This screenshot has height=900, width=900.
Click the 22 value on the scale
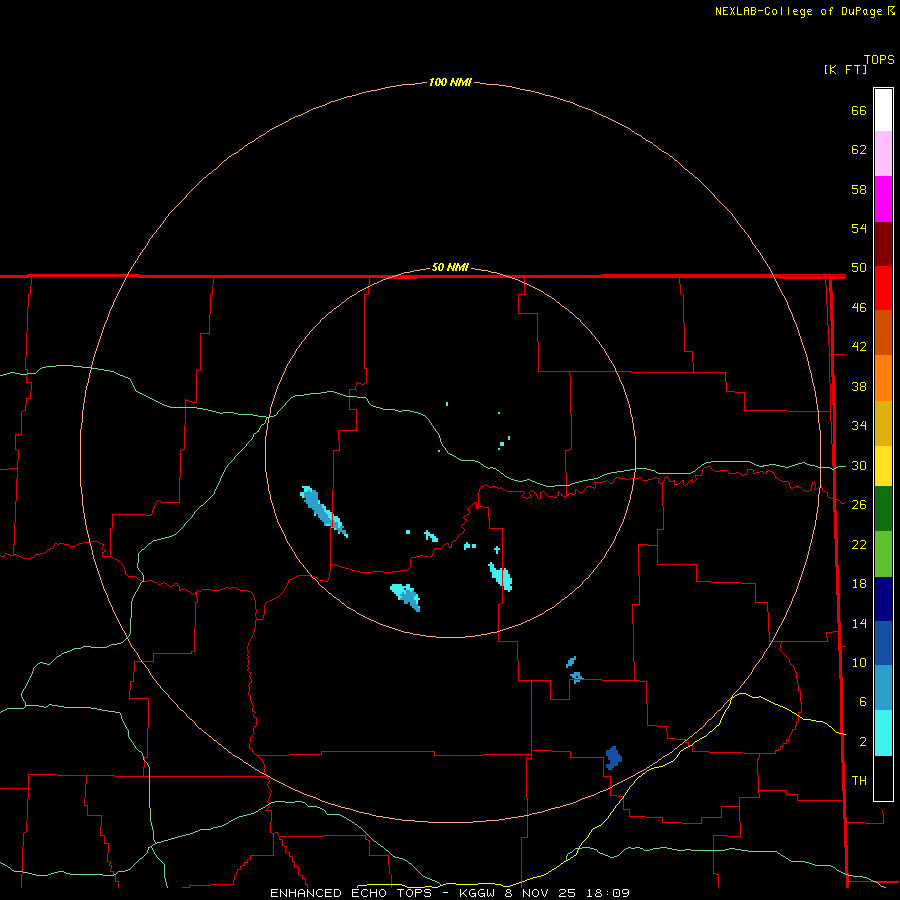(859, 544)
